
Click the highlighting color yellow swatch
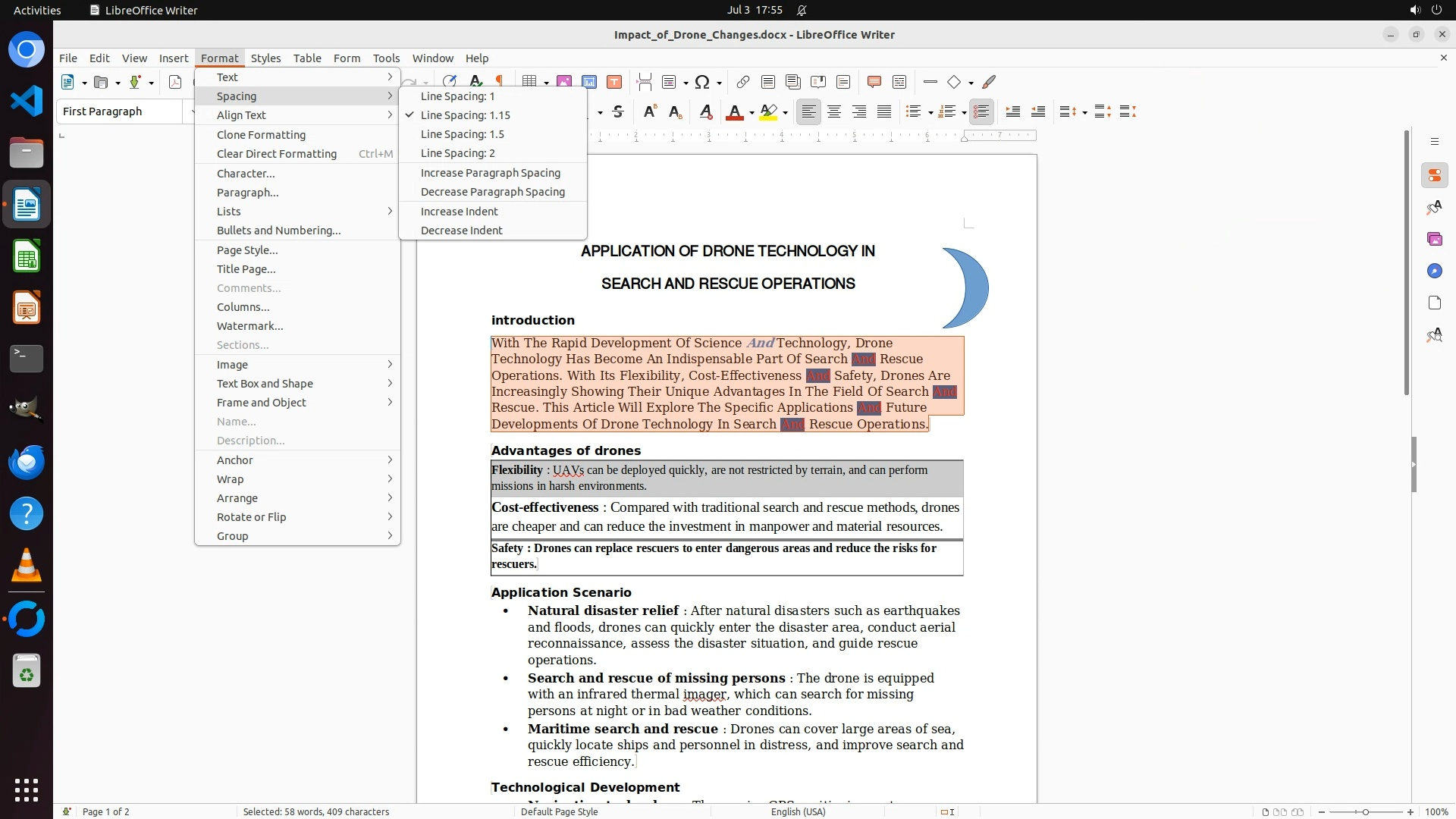click(768, 112)
